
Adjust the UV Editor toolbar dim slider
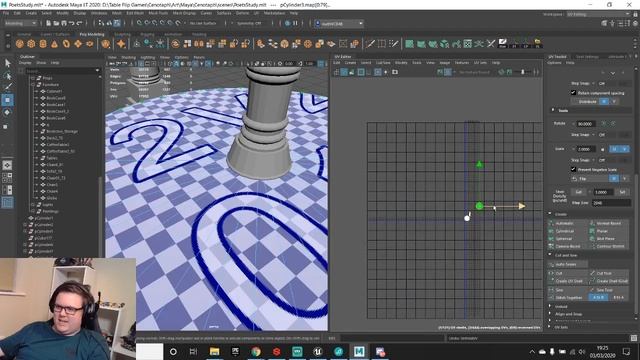(522, 72)
